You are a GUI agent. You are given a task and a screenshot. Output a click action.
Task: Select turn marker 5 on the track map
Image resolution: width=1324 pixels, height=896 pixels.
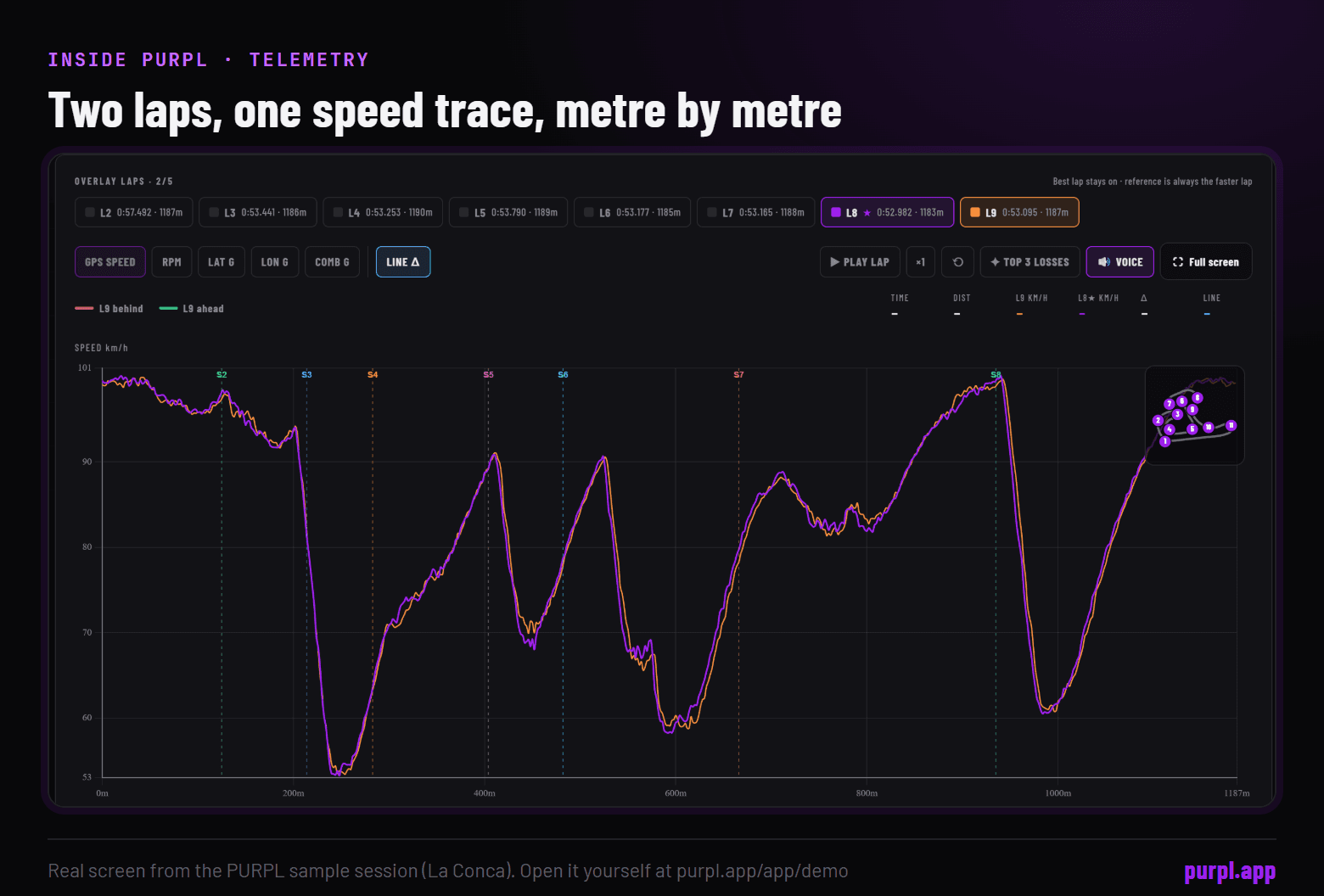[x=1192, y=429]
